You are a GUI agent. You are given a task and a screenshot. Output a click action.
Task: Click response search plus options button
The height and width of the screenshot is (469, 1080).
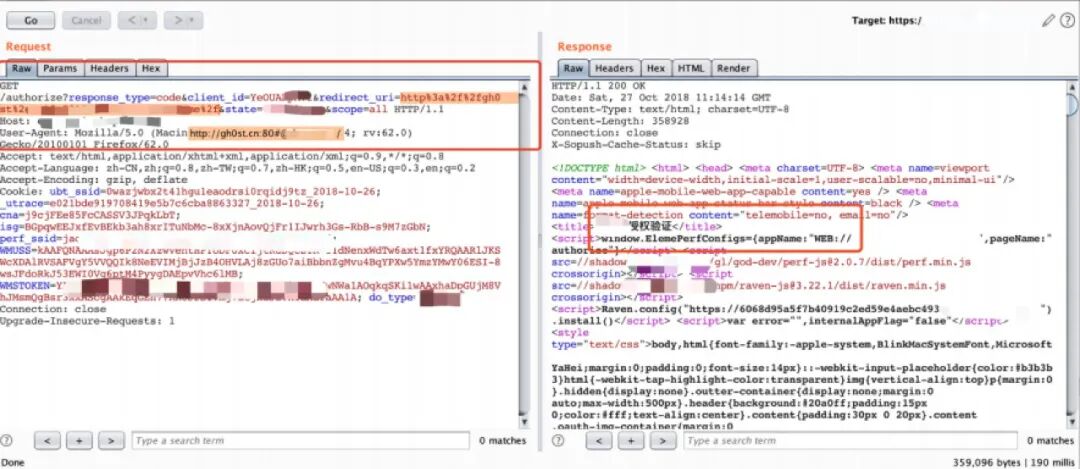[x=631, y=441]
